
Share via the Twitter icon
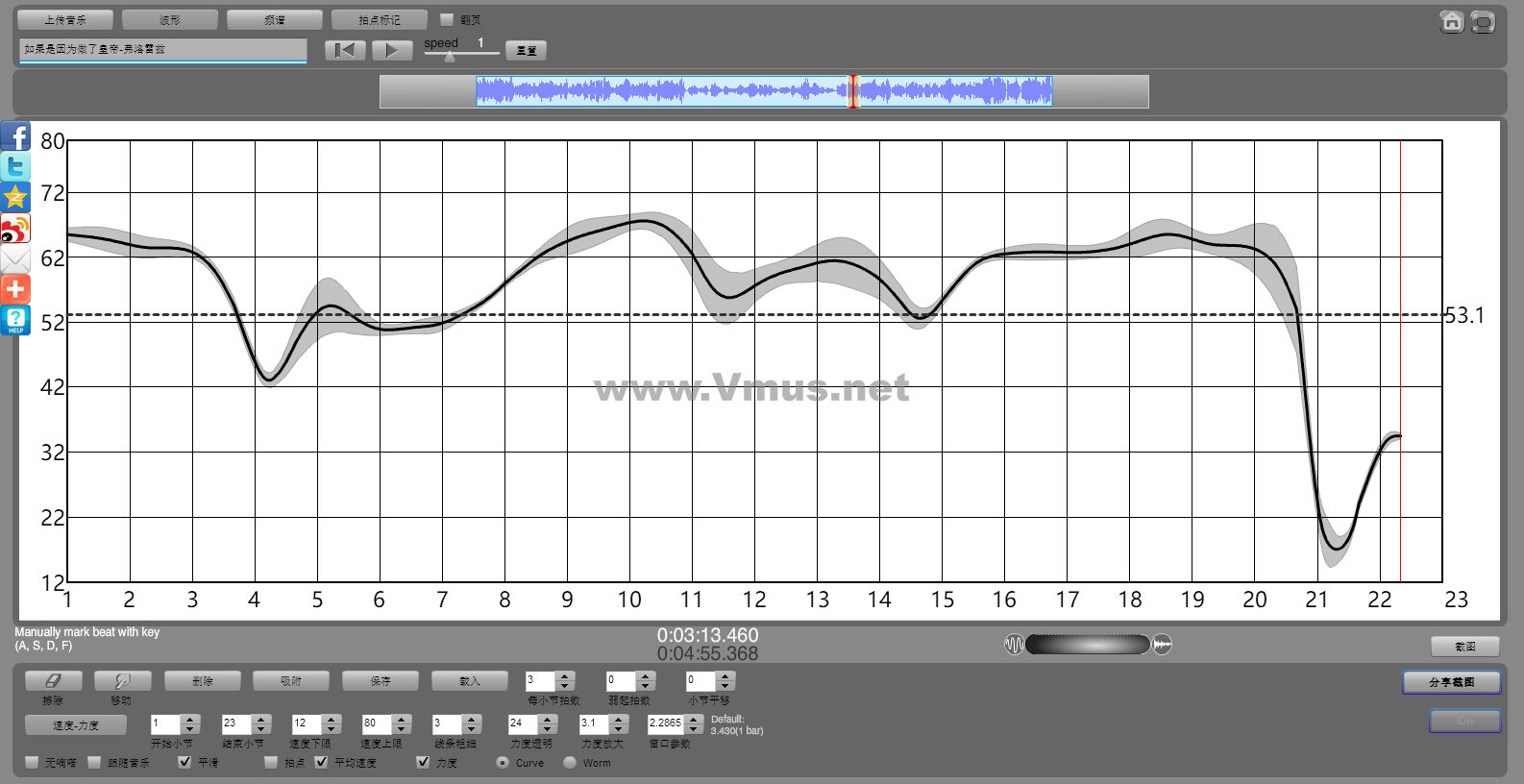pos(15,167)
